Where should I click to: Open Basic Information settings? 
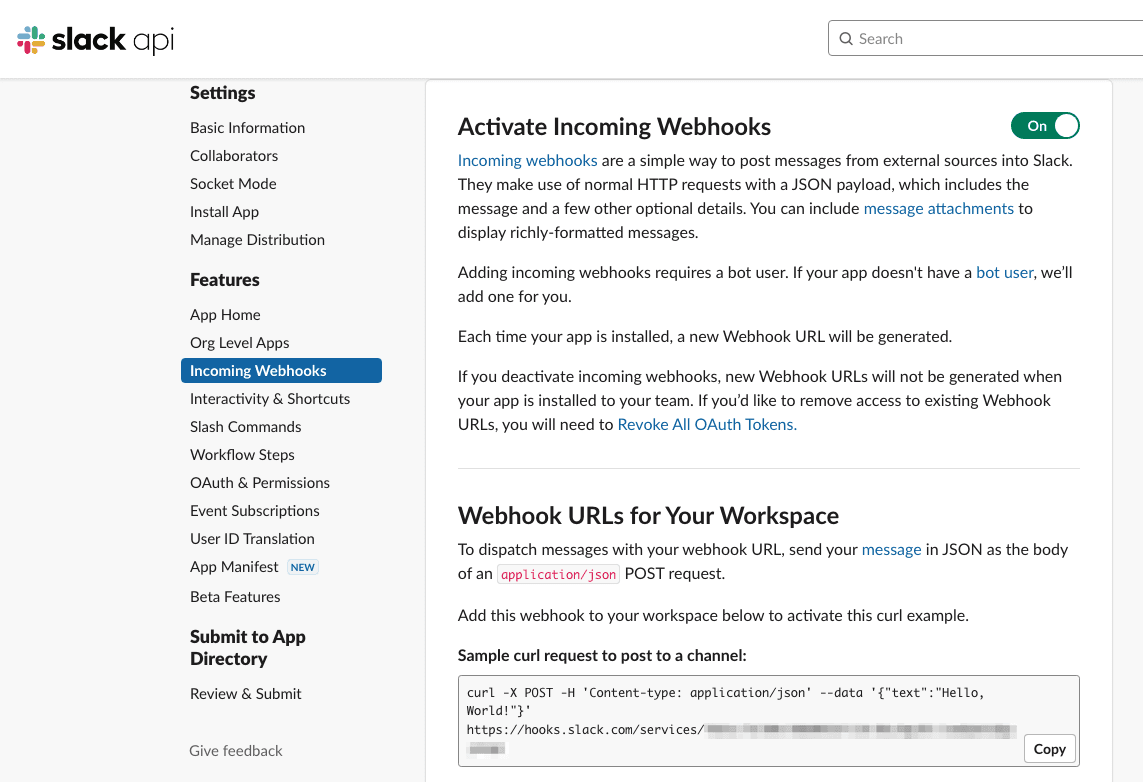click(247, 127)
